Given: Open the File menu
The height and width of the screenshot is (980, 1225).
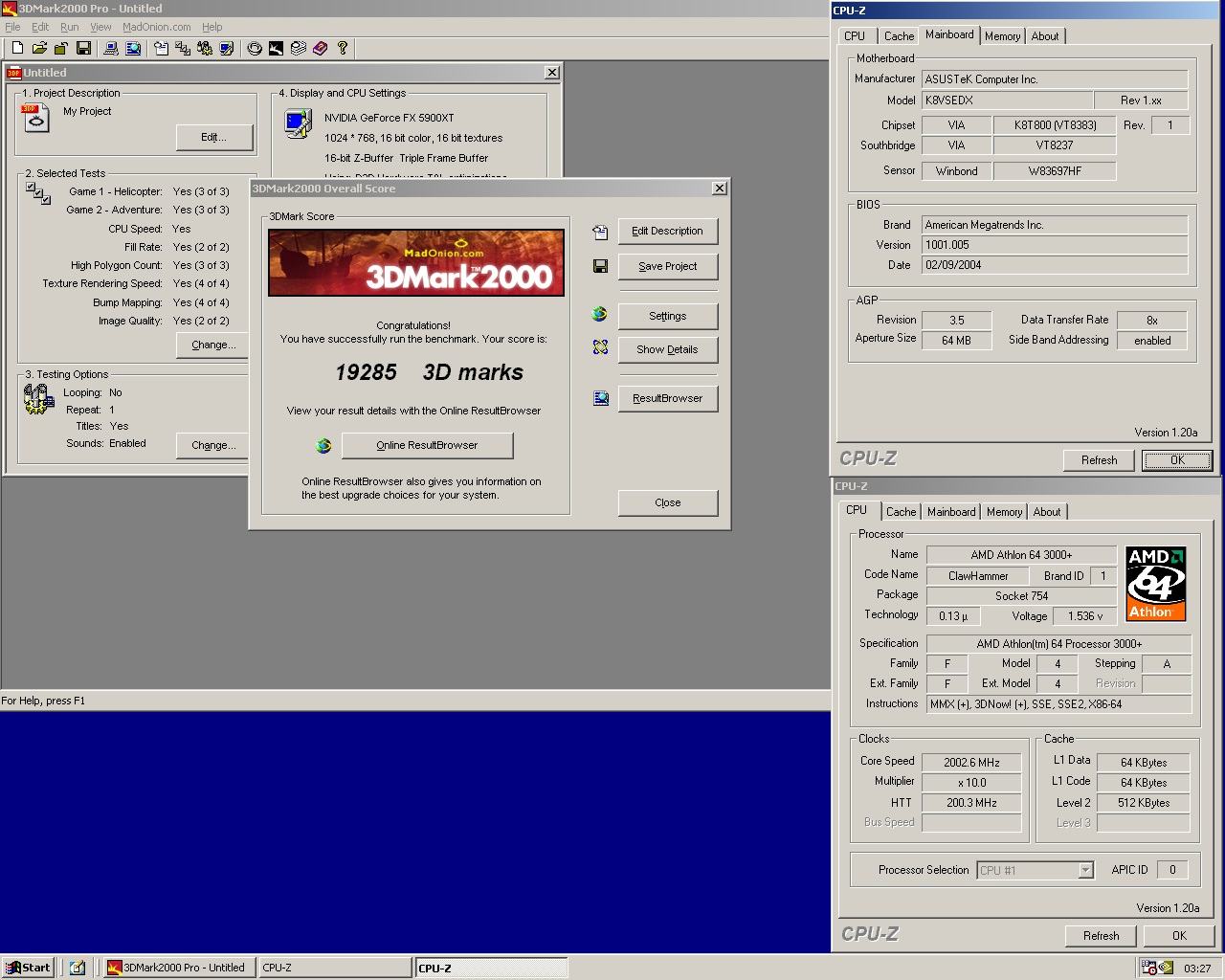Looking at the screenshot, I should click(x=12, y=27).
